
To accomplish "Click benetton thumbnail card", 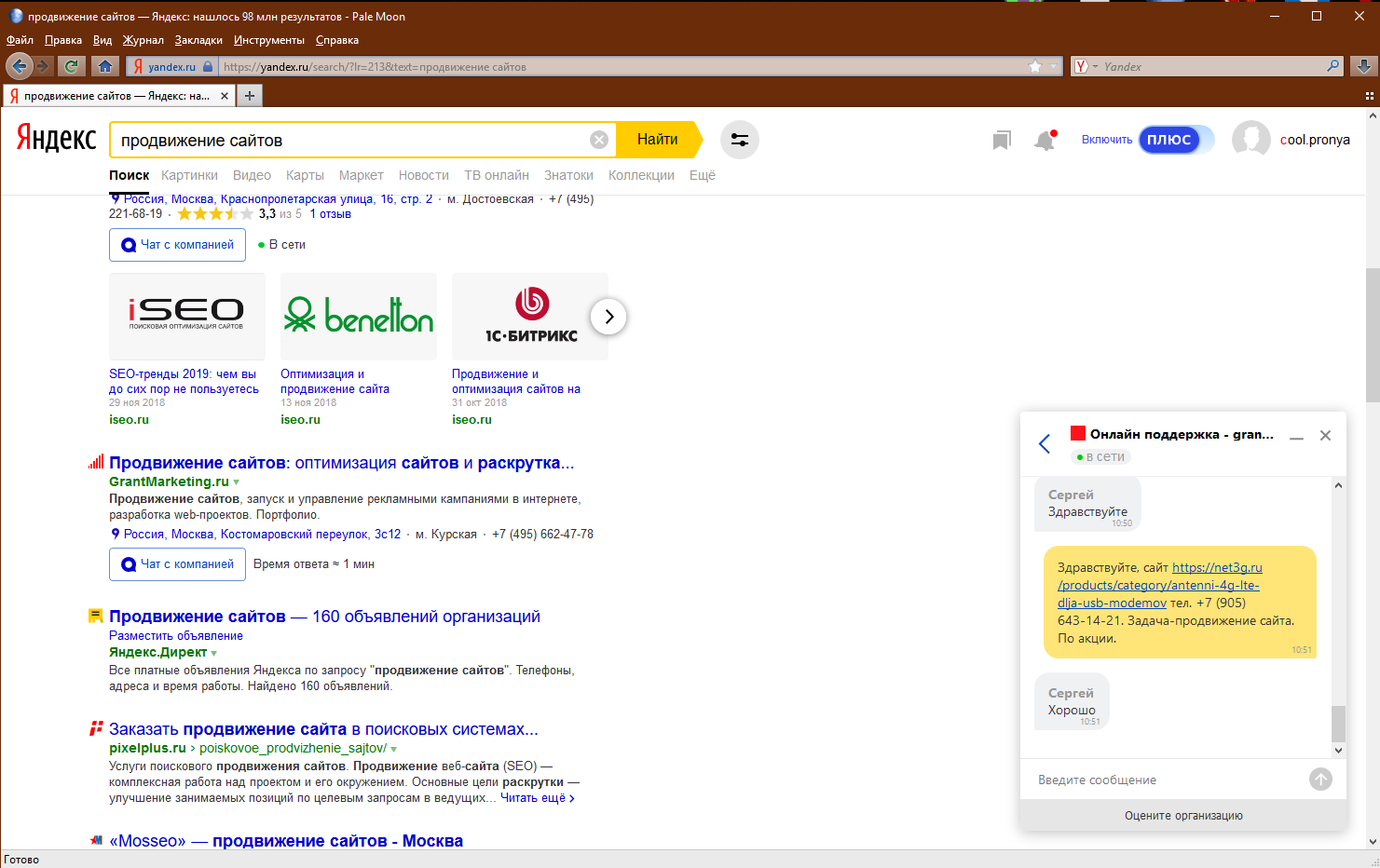I will pos(359,317).
